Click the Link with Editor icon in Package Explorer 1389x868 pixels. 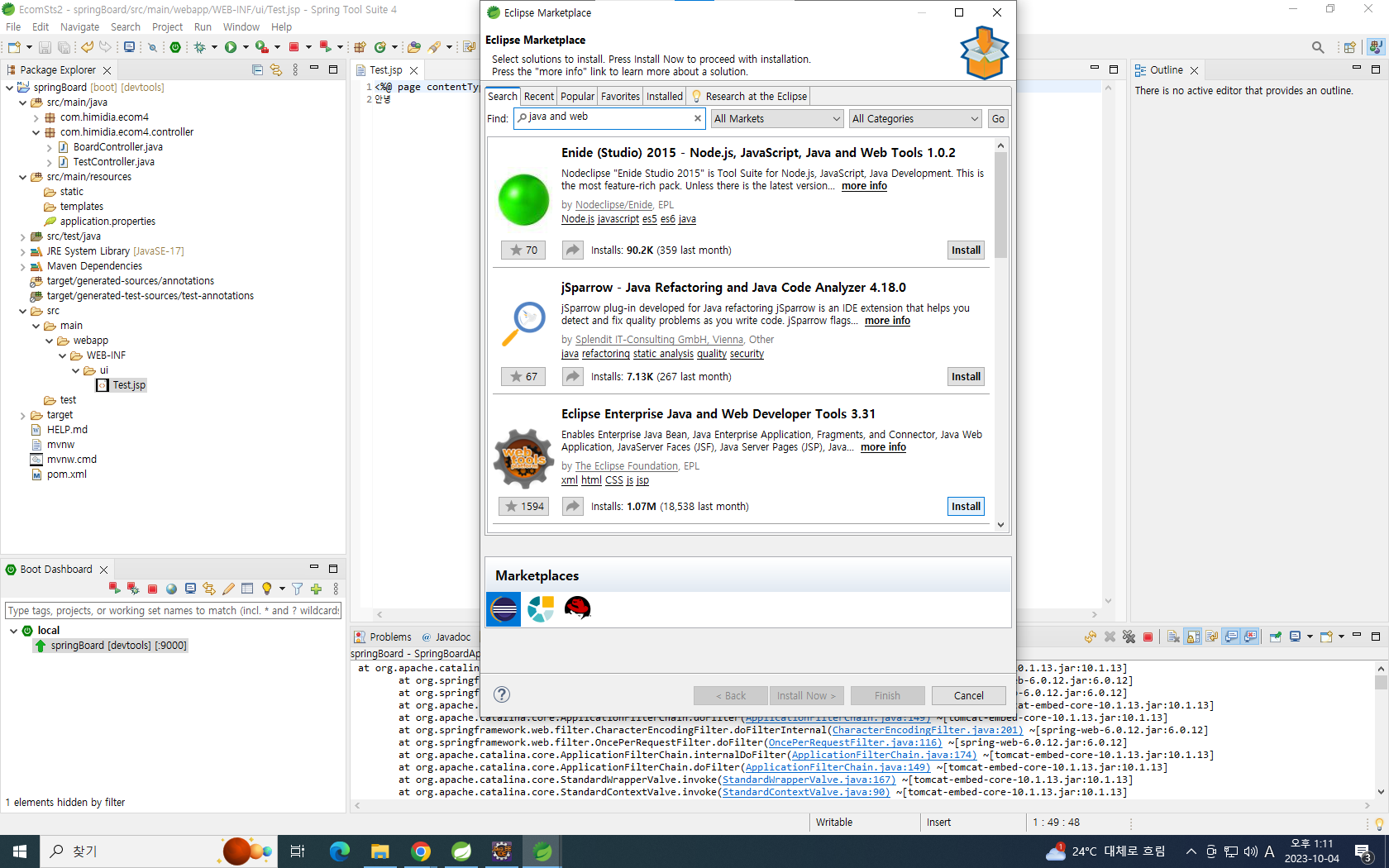[x=276, y=70]
